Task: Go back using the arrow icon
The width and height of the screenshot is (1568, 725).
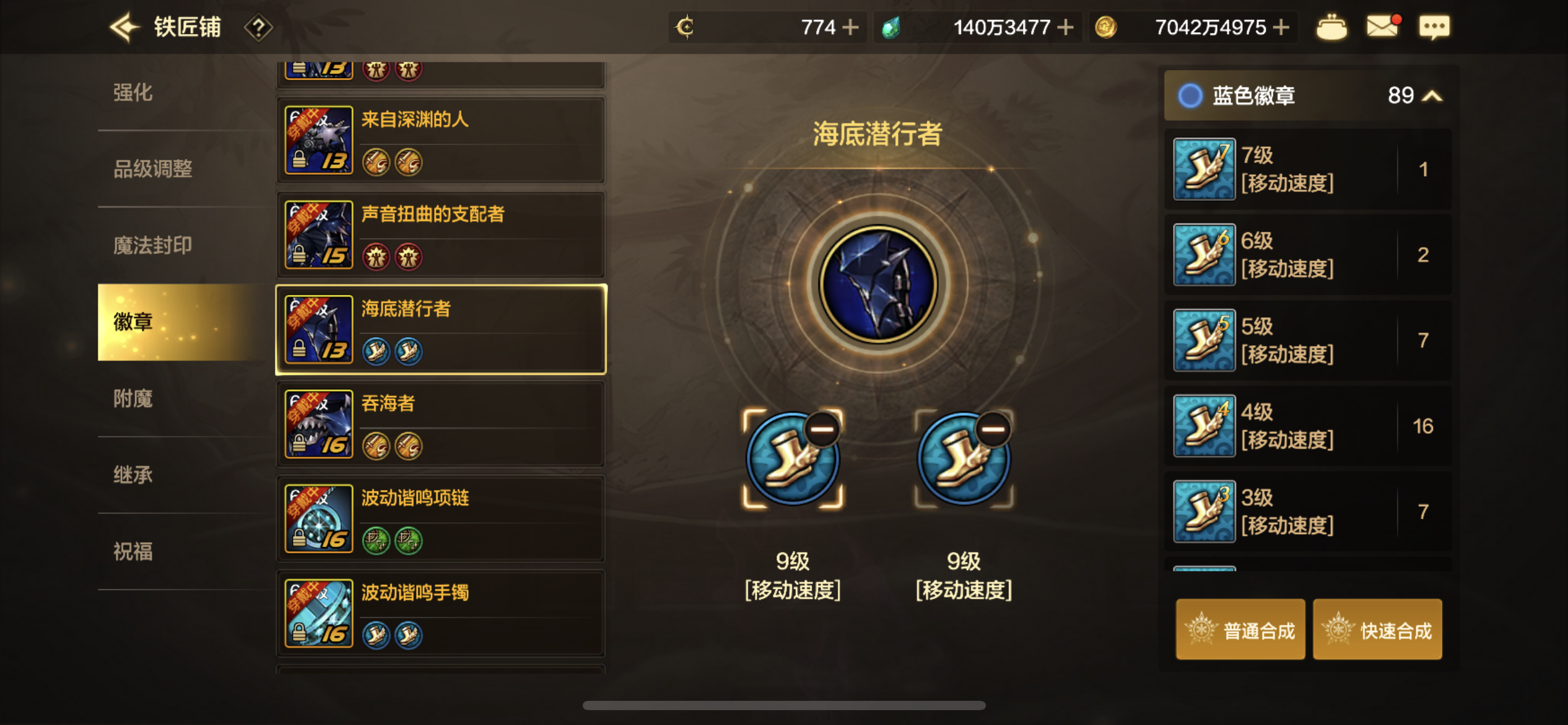Action: tap(124, 27)
